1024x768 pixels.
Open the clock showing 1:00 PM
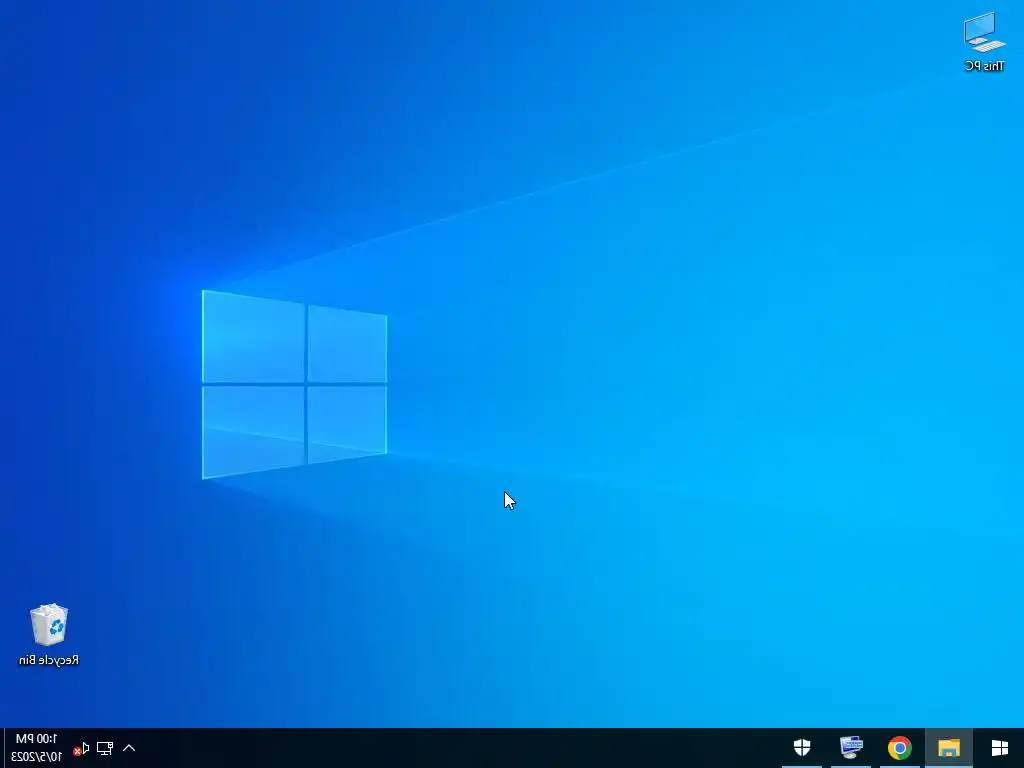37,748
